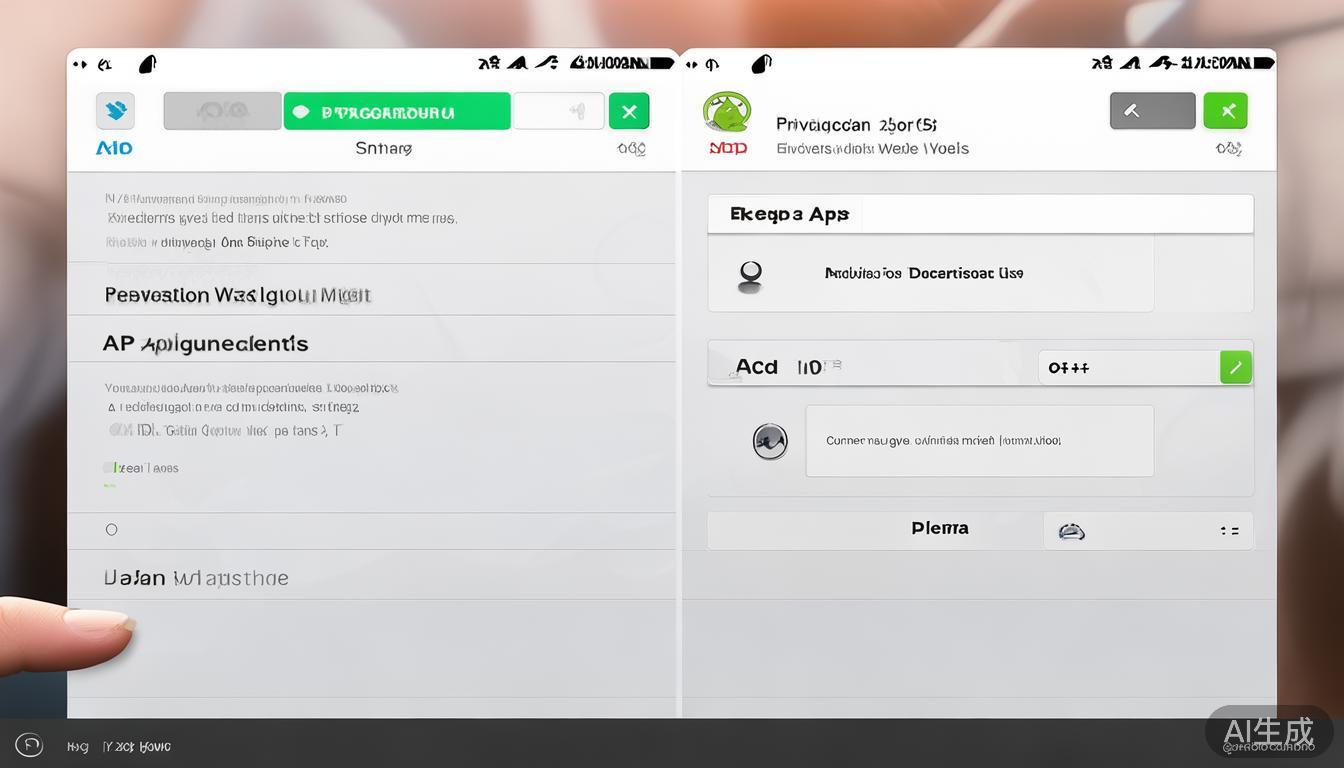The image size is (1344, 768).
Task: Select the empty radio circle in left list
Action: pos(111,530)
